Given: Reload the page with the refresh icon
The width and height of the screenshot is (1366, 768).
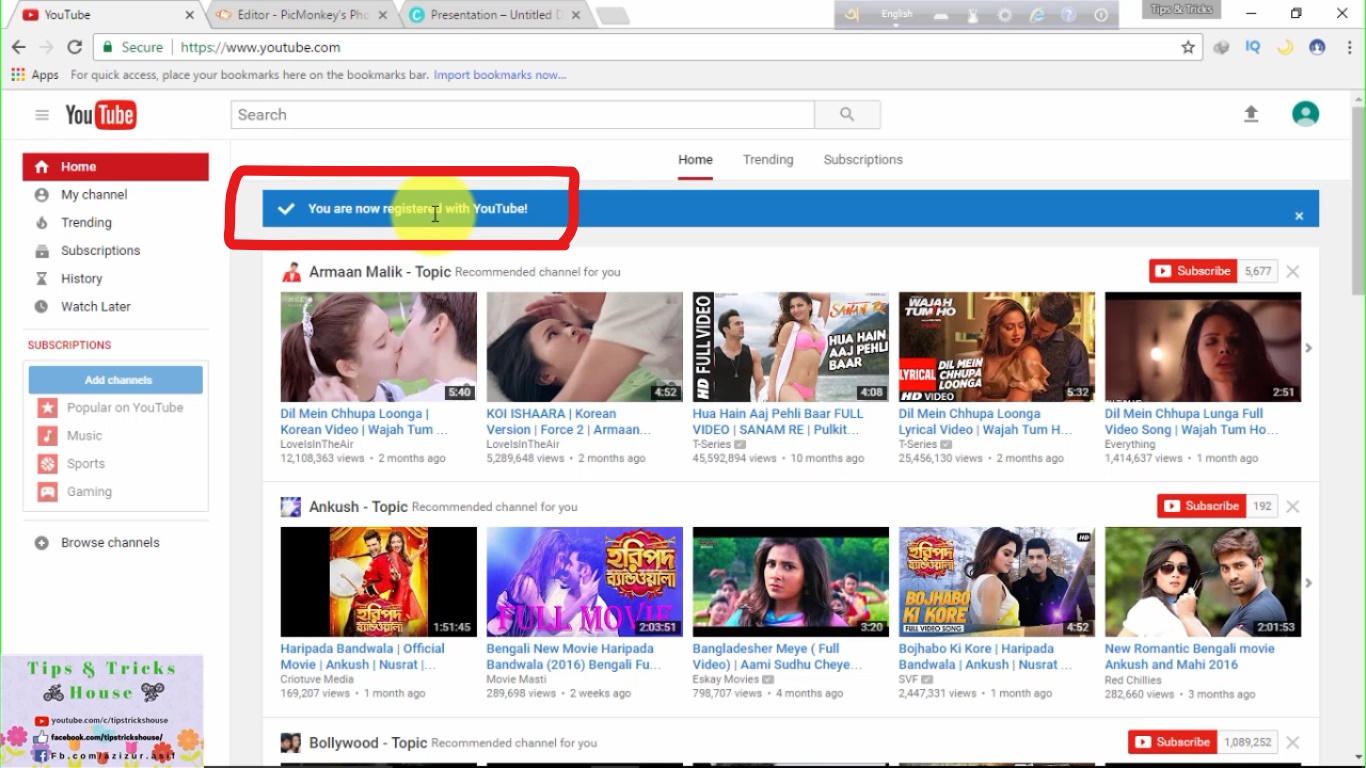Looking at the screenshot, I should pos(74,47).
